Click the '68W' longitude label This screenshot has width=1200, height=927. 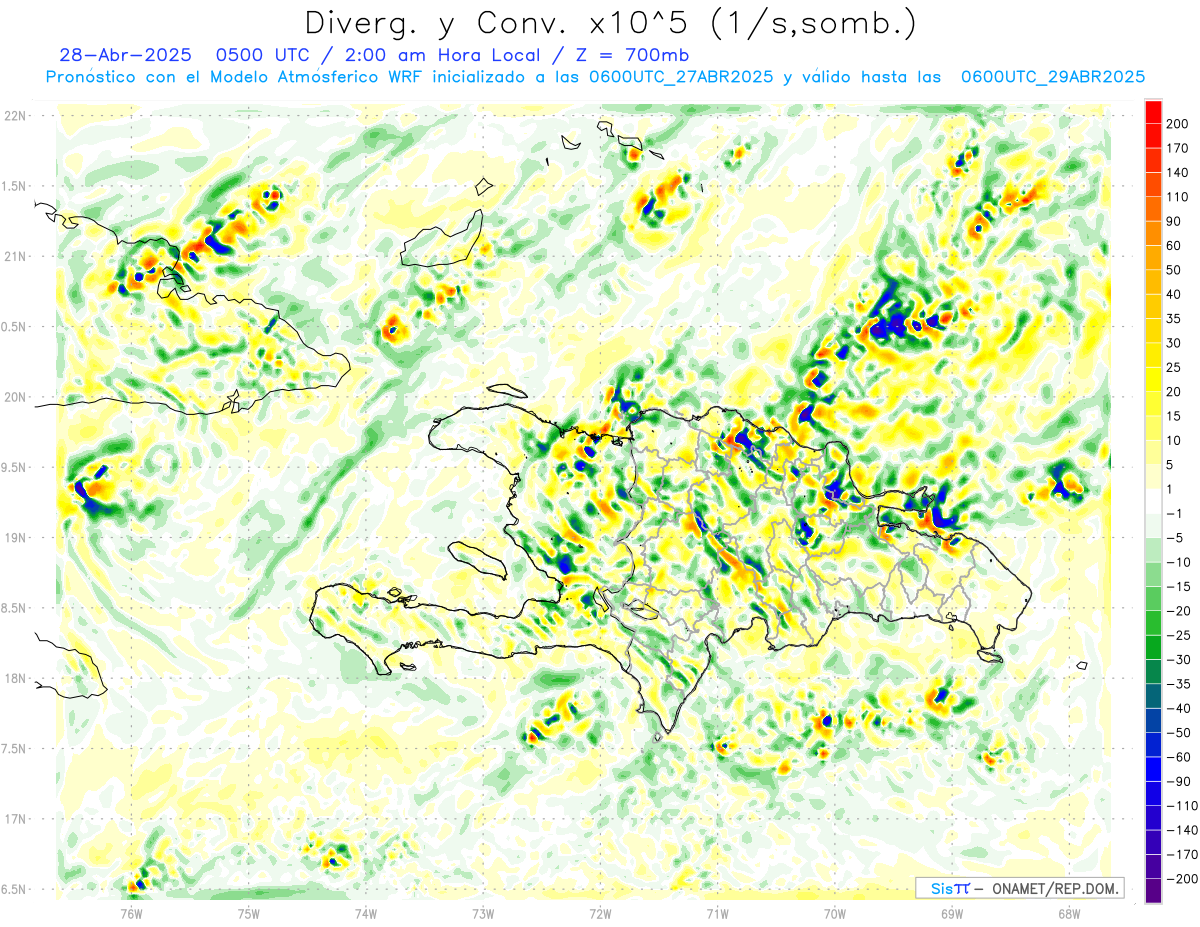tap(1069, 913)
